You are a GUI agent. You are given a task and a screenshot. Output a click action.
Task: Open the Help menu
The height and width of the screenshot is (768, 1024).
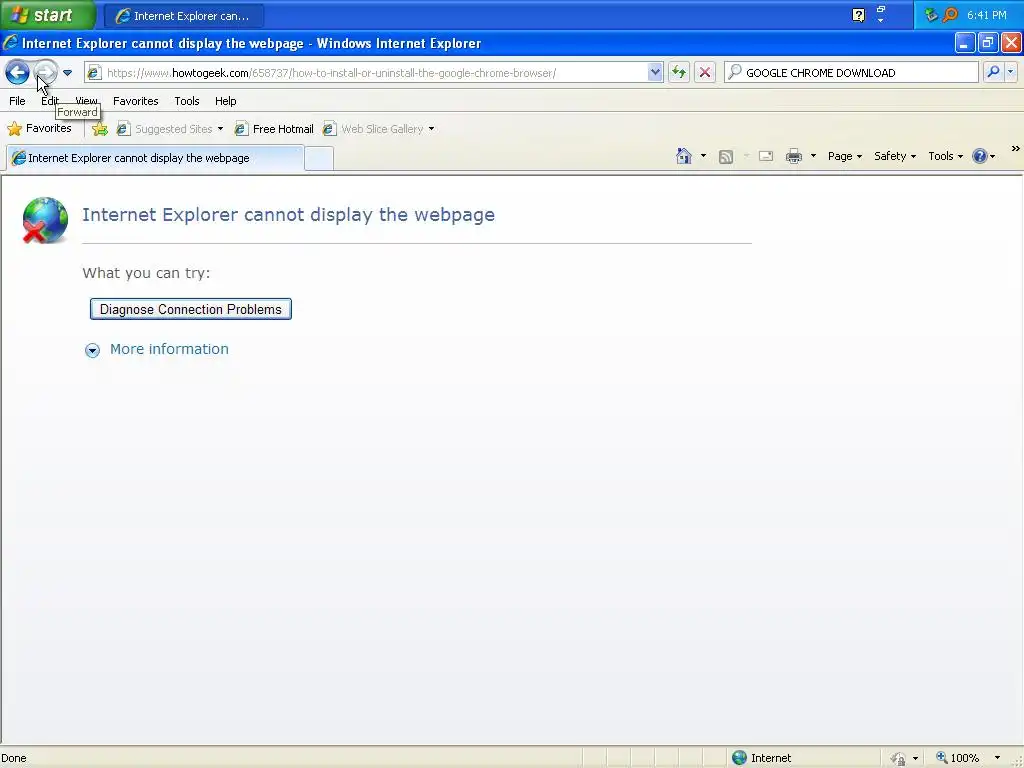click(x=225, y=101)
